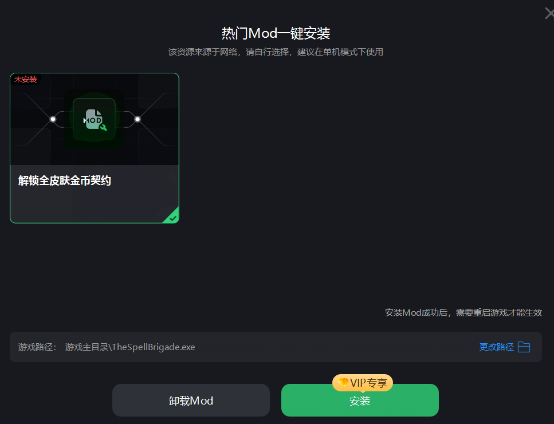Click the VIP专享 label text

tap(368, 383)
